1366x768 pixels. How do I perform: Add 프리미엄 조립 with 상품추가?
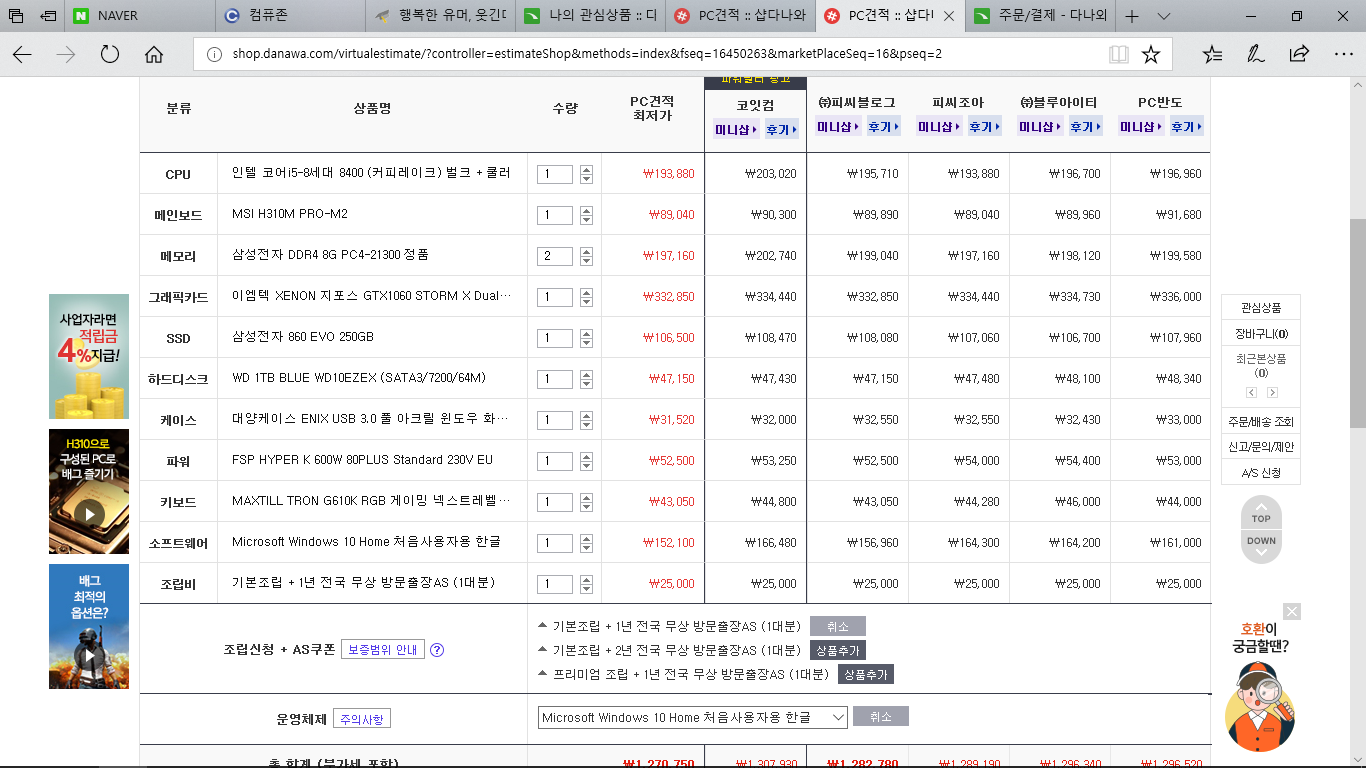[x=866, y=674]
